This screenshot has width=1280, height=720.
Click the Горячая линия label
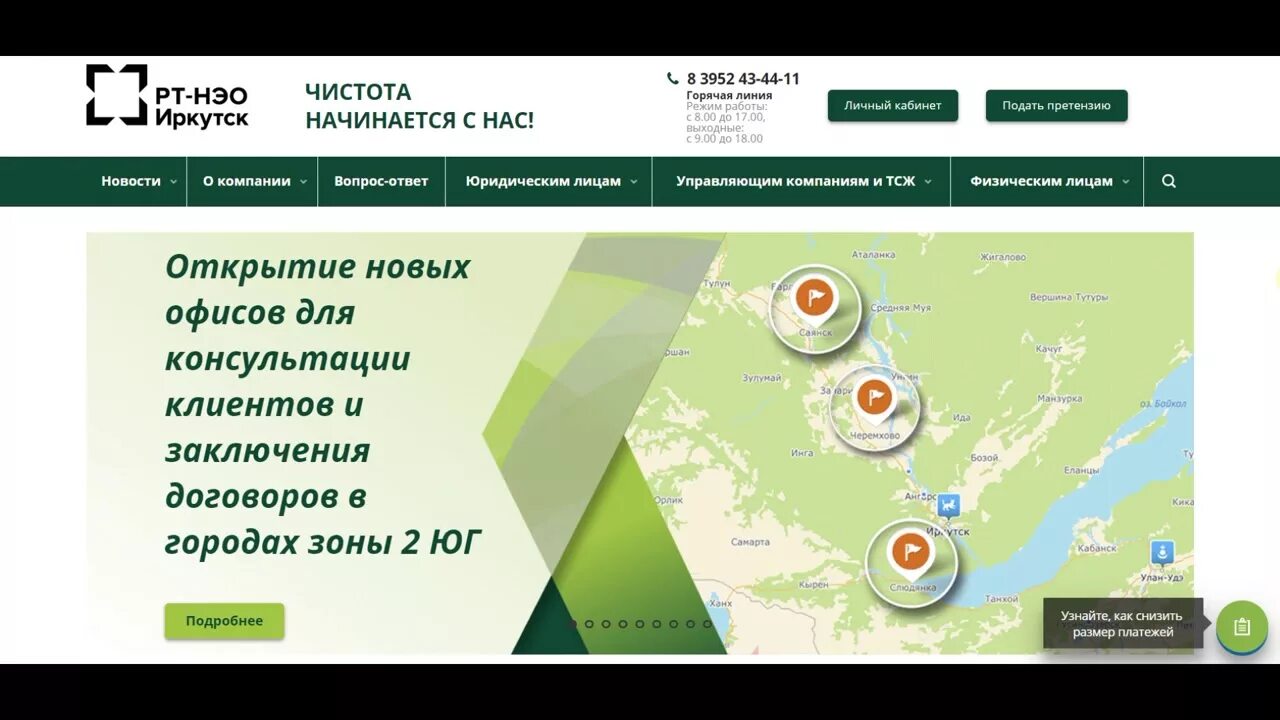(x=729, y=96)
